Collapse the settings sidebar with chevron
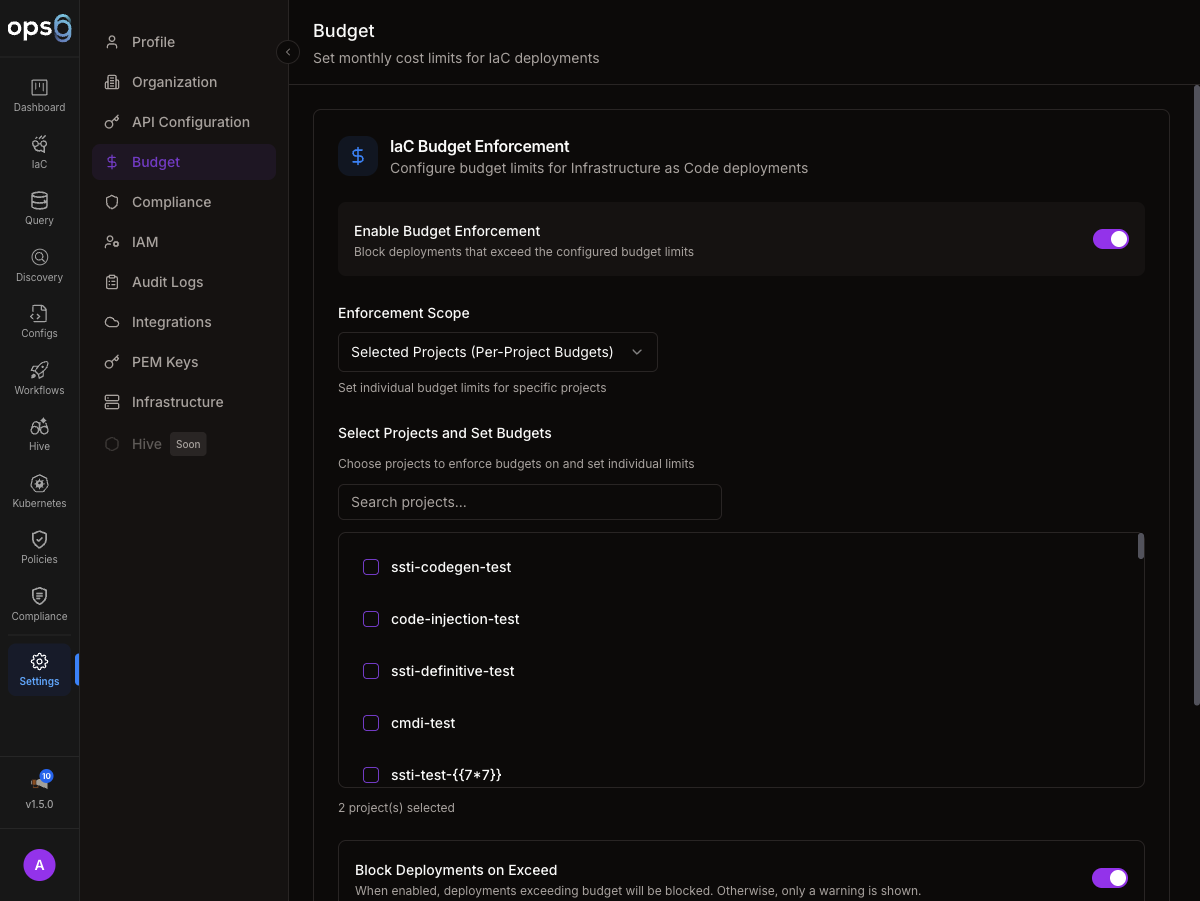1200x901 pixels. tap(288, 52)
